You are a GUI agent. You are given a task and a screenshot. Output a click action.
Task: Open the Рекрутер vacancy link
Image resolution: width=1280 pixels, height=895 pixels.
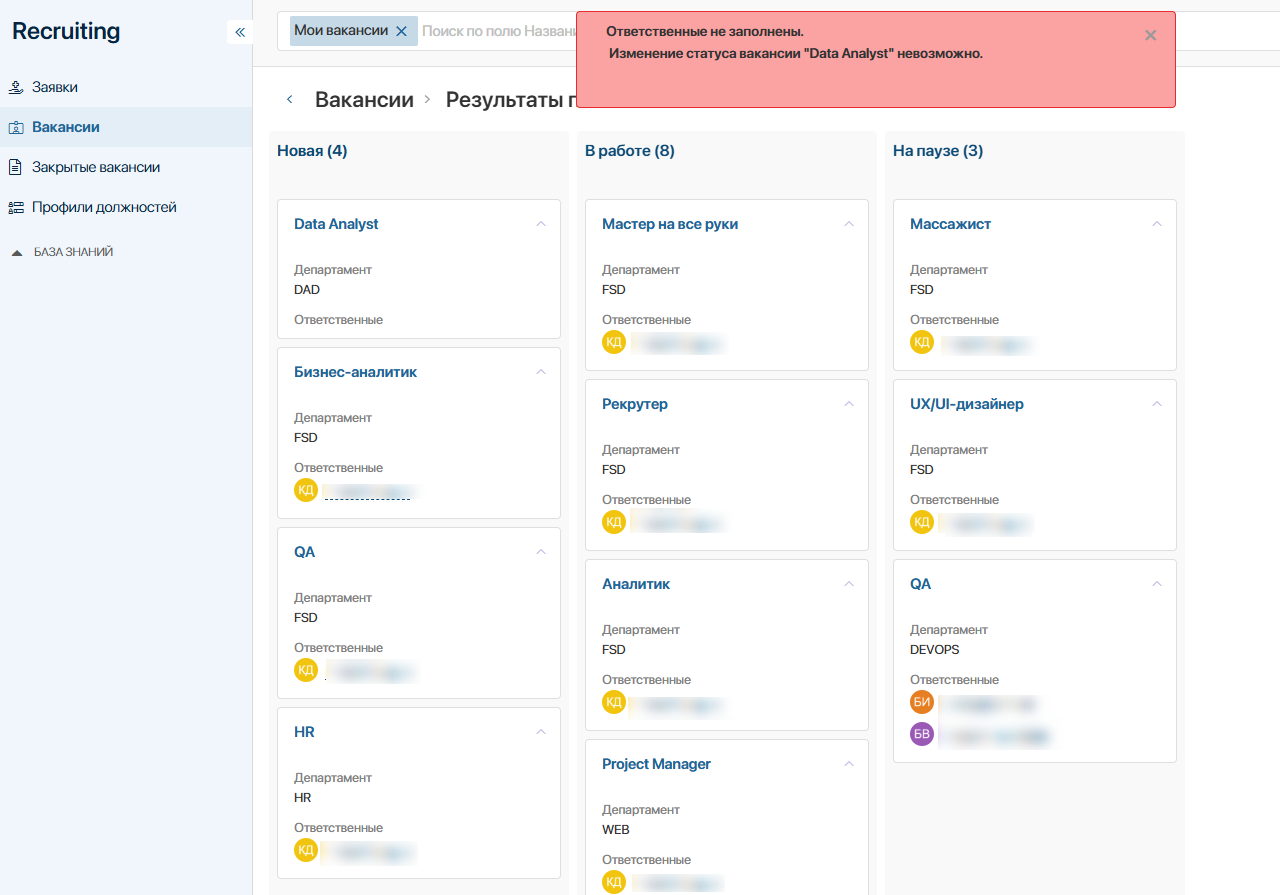click(x=635, y=404)
